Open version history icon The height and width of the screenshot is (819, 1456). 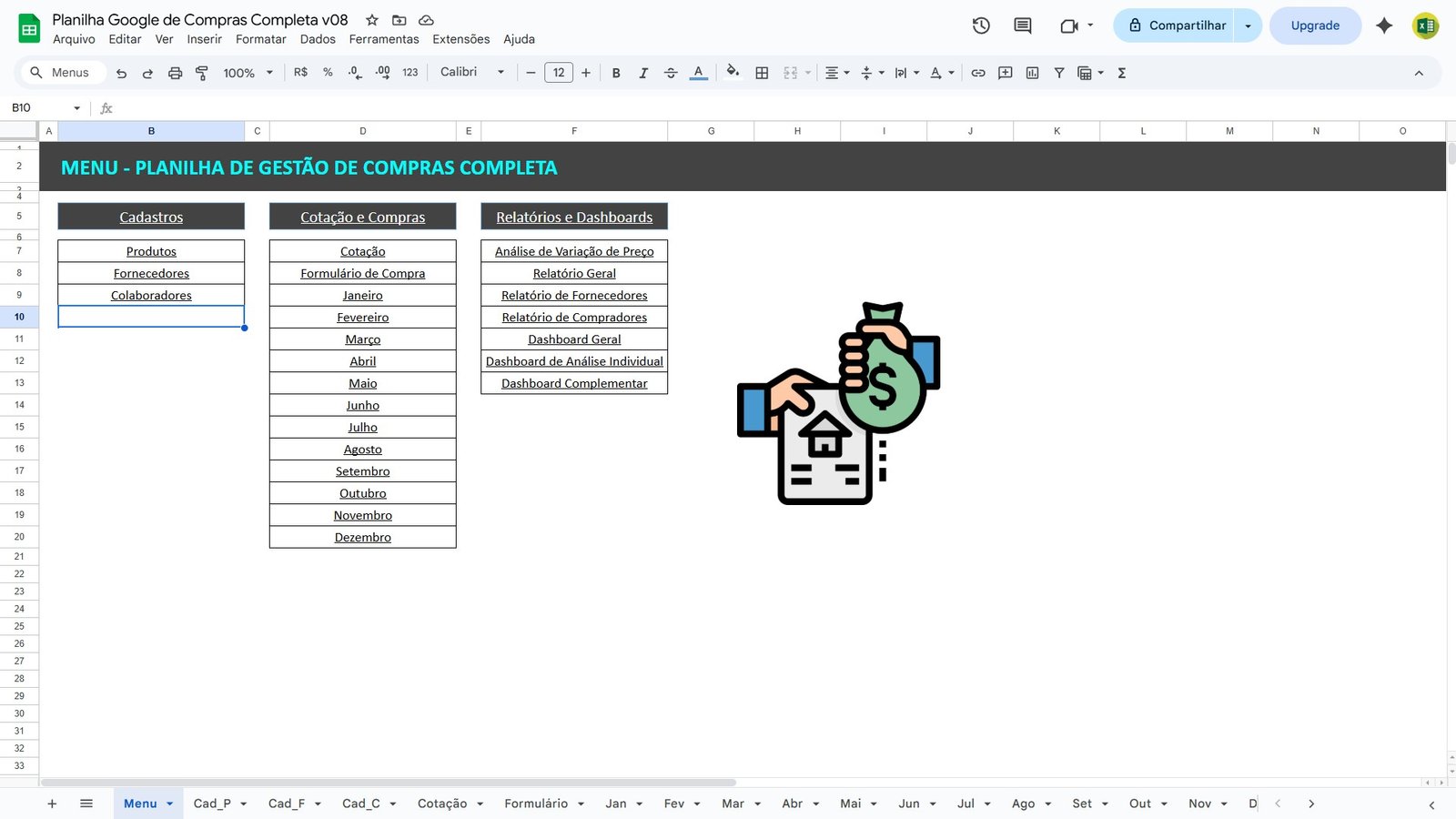(981, 25)
